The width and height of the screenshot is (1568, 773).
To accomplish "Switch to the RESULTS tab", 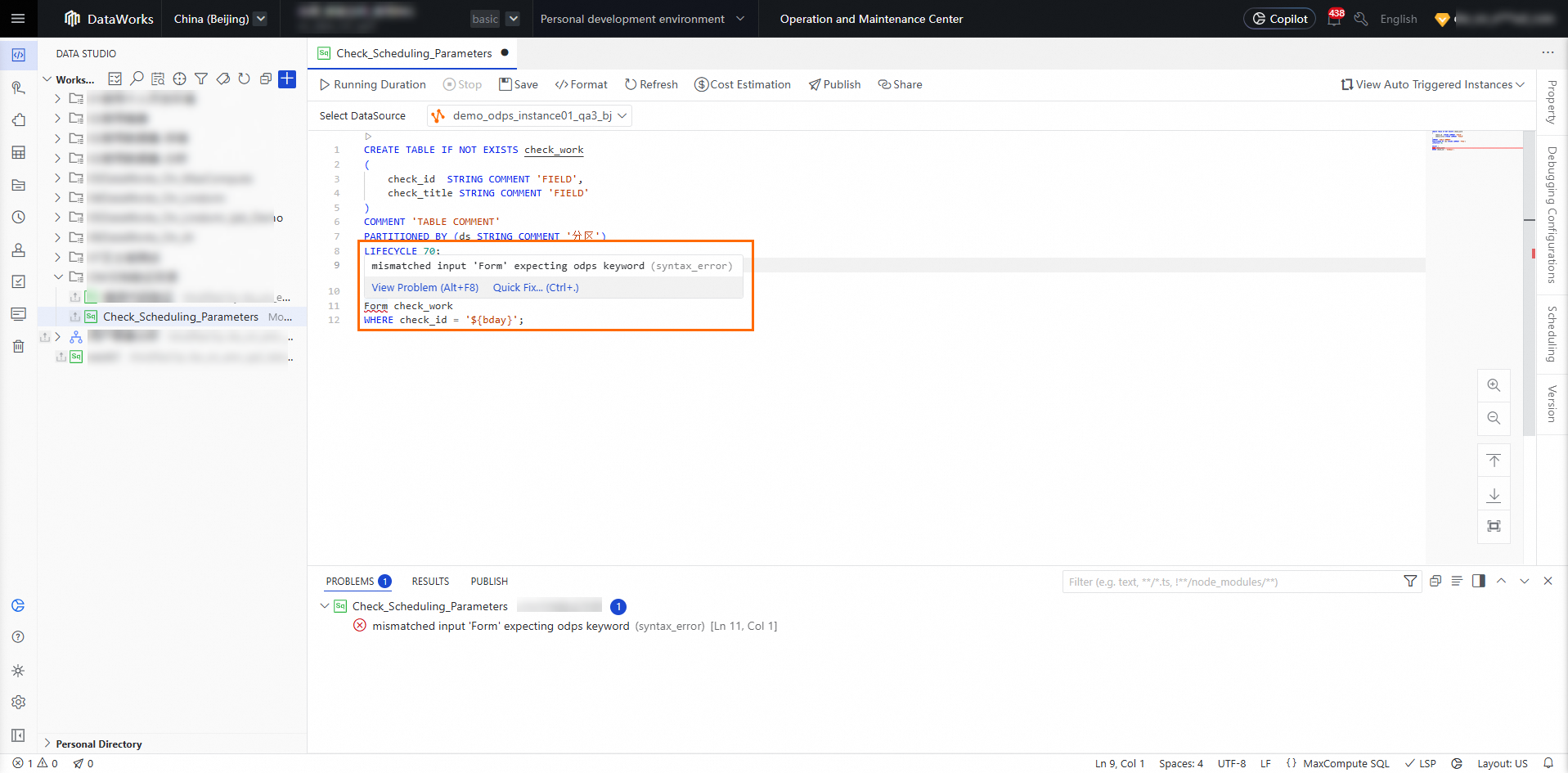I will (x=430, y=582).
